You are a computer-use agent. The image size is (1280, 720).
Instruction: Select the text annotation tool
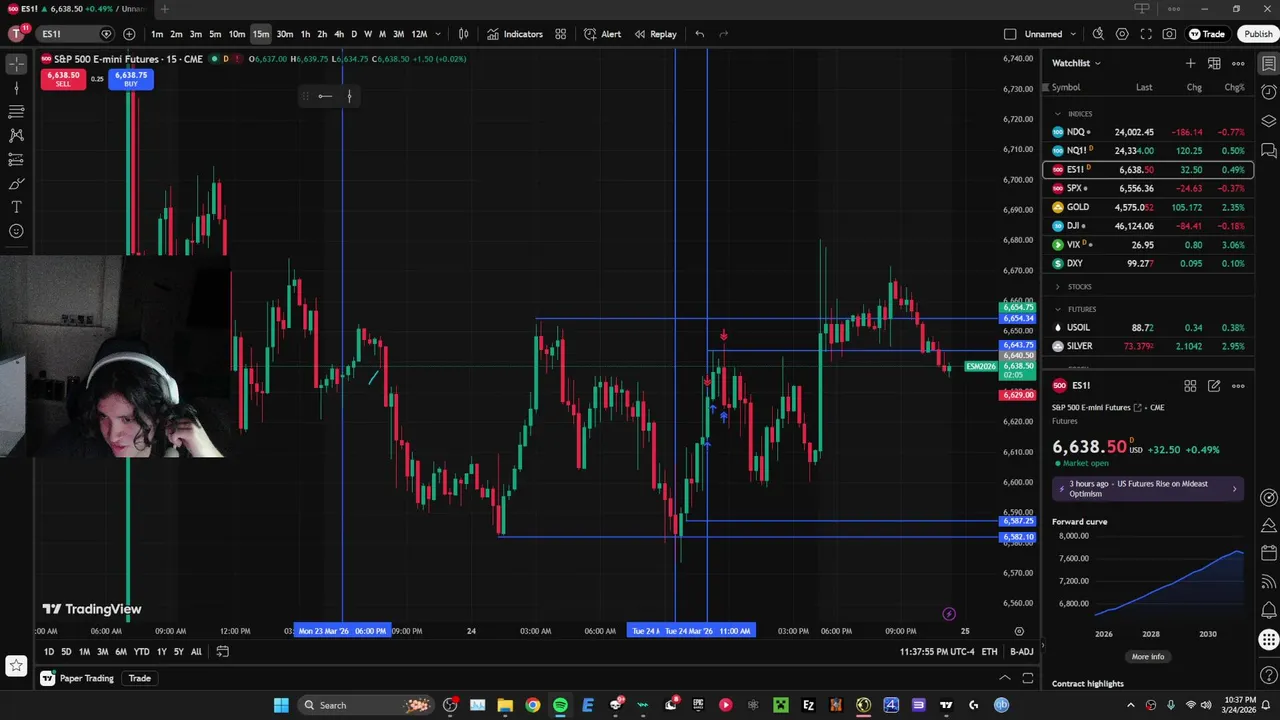[x=16, y=207]
